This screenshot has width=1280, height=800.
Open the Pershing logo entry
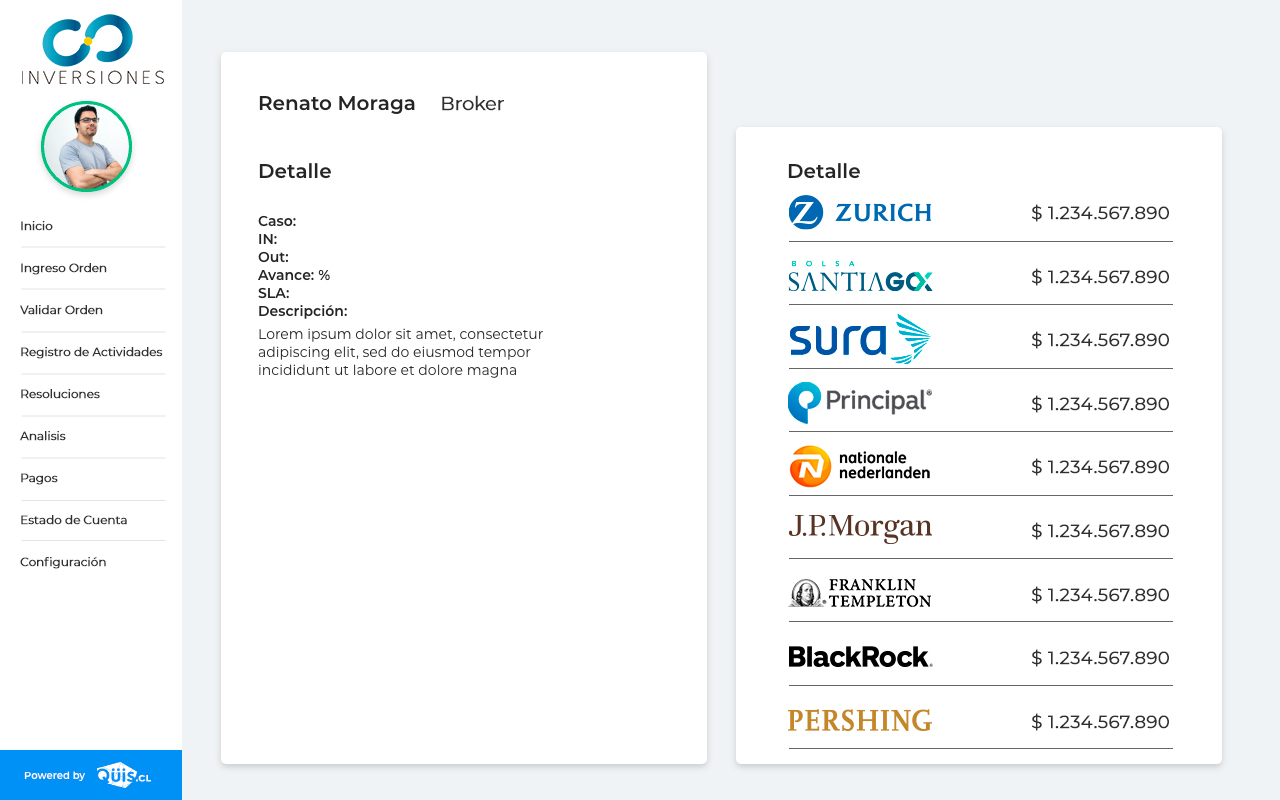click(x=860, y=720)
